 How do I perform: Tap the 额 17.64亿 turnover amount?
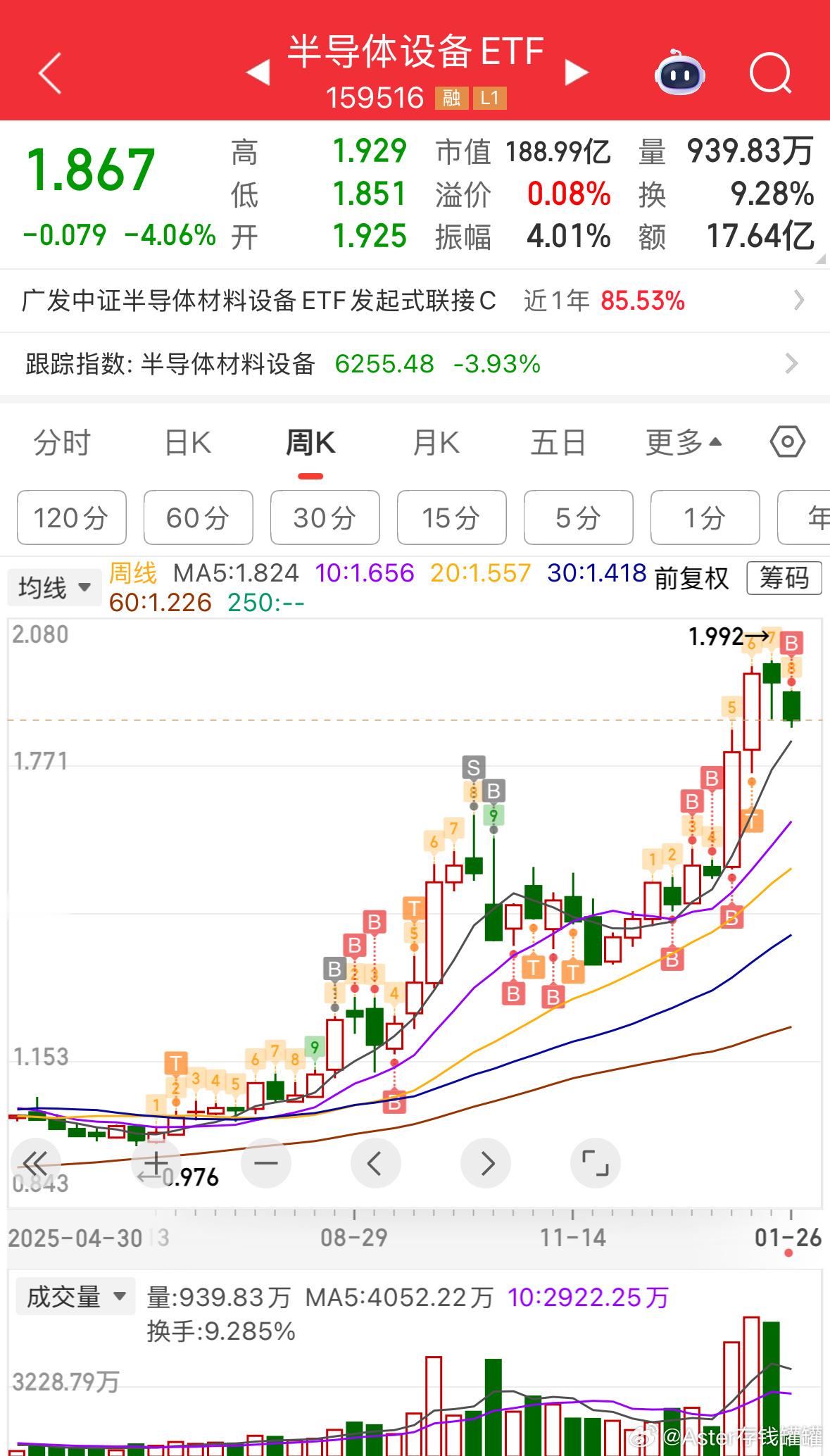[760, 237]
